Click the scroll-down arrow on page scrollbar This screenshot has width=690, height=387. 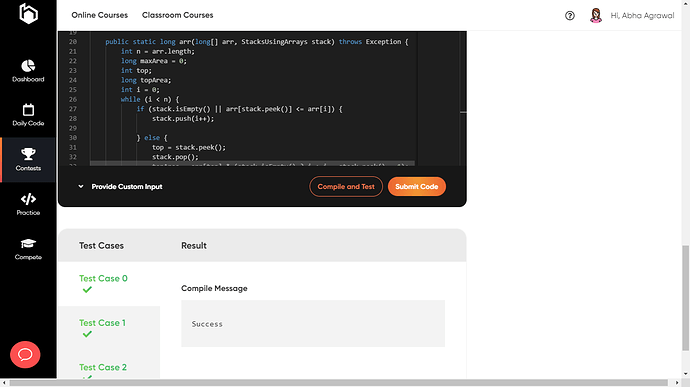(686, 374)
